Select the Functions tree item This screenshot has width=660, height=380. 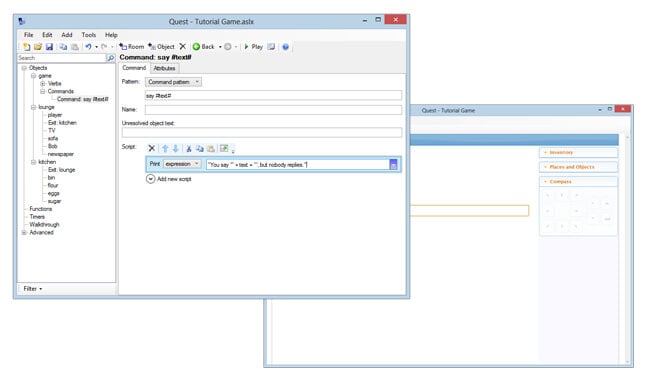[x=41, y=209]
